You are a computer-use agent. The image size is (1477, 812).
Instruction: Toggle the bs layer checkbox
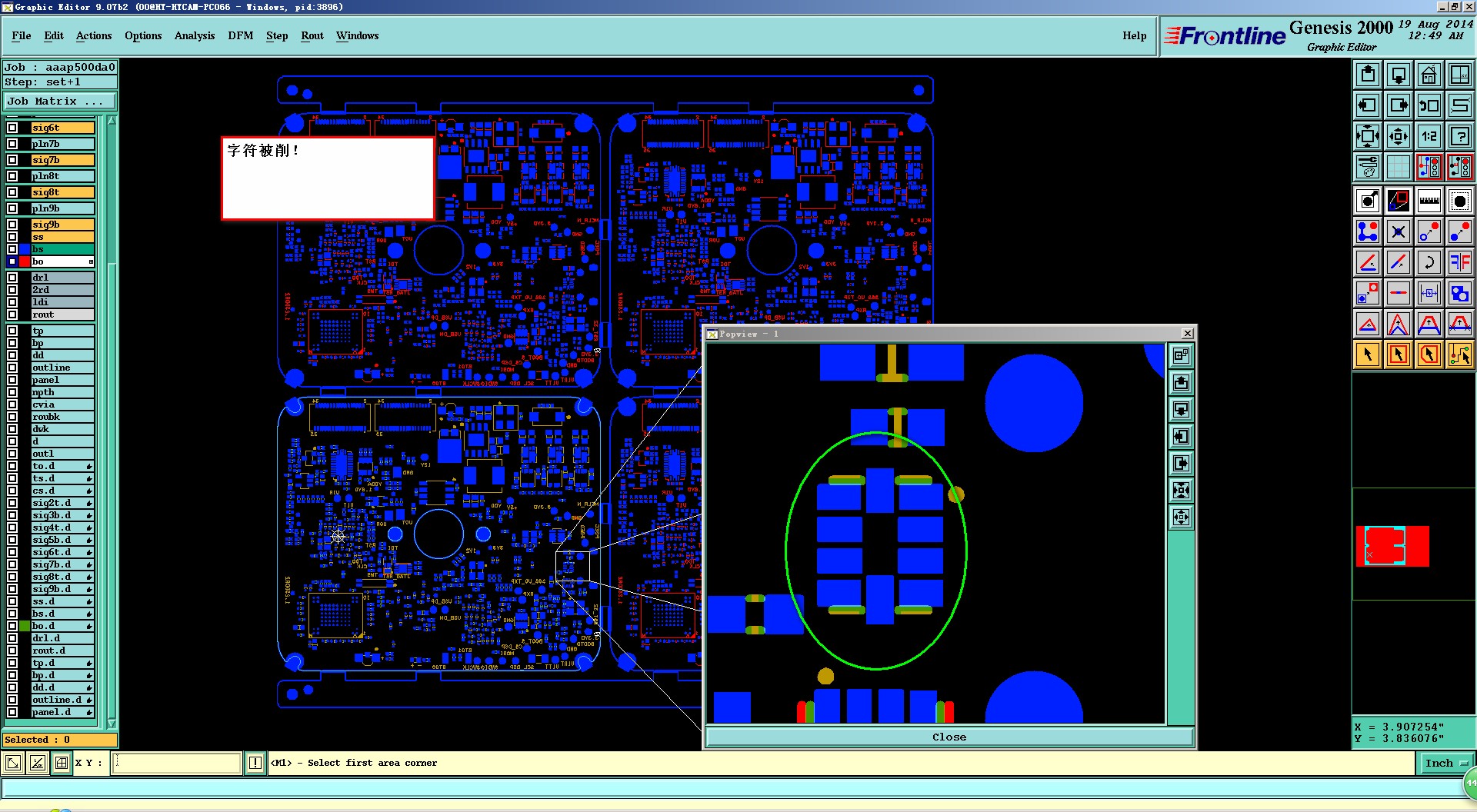click(12, 249)
